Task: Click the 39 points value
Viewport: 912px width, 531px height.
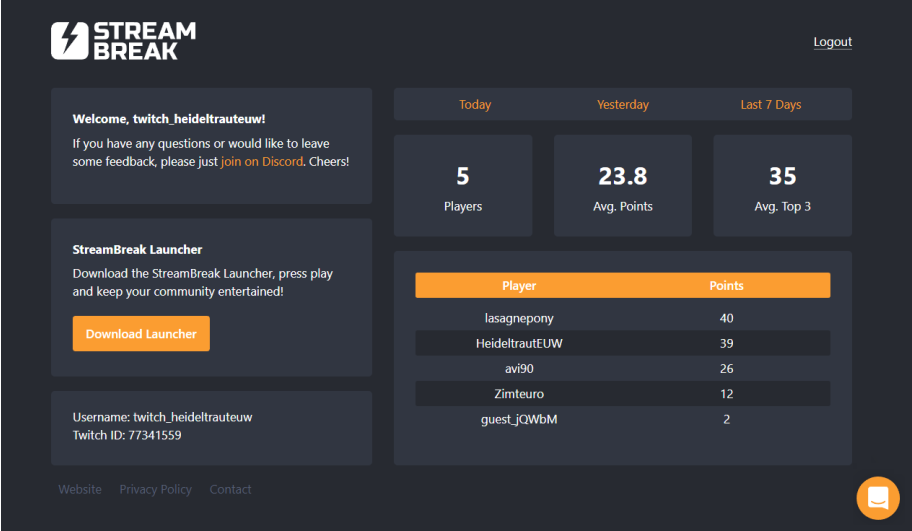Action: click(726, 343)
